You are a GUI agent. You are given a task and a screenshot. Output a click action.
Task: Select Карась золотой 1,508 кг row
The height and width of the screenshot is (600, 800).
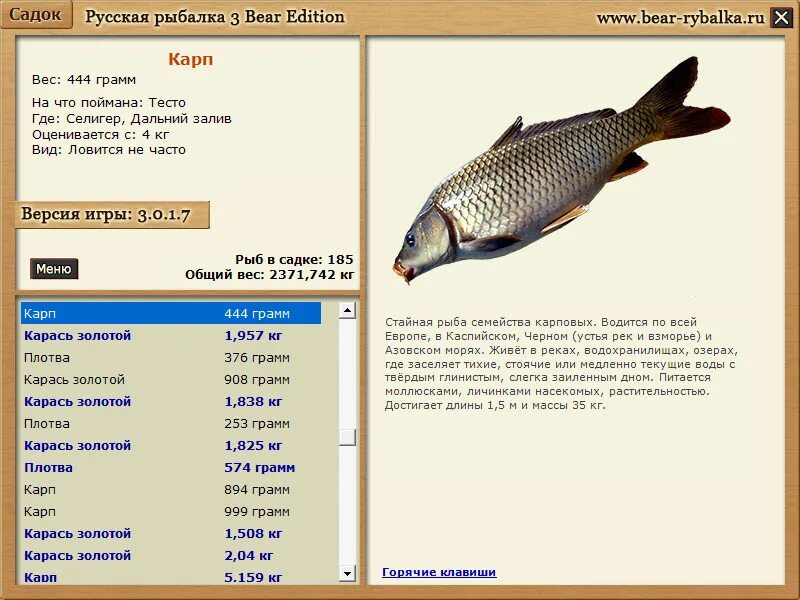tap(171, 533)
